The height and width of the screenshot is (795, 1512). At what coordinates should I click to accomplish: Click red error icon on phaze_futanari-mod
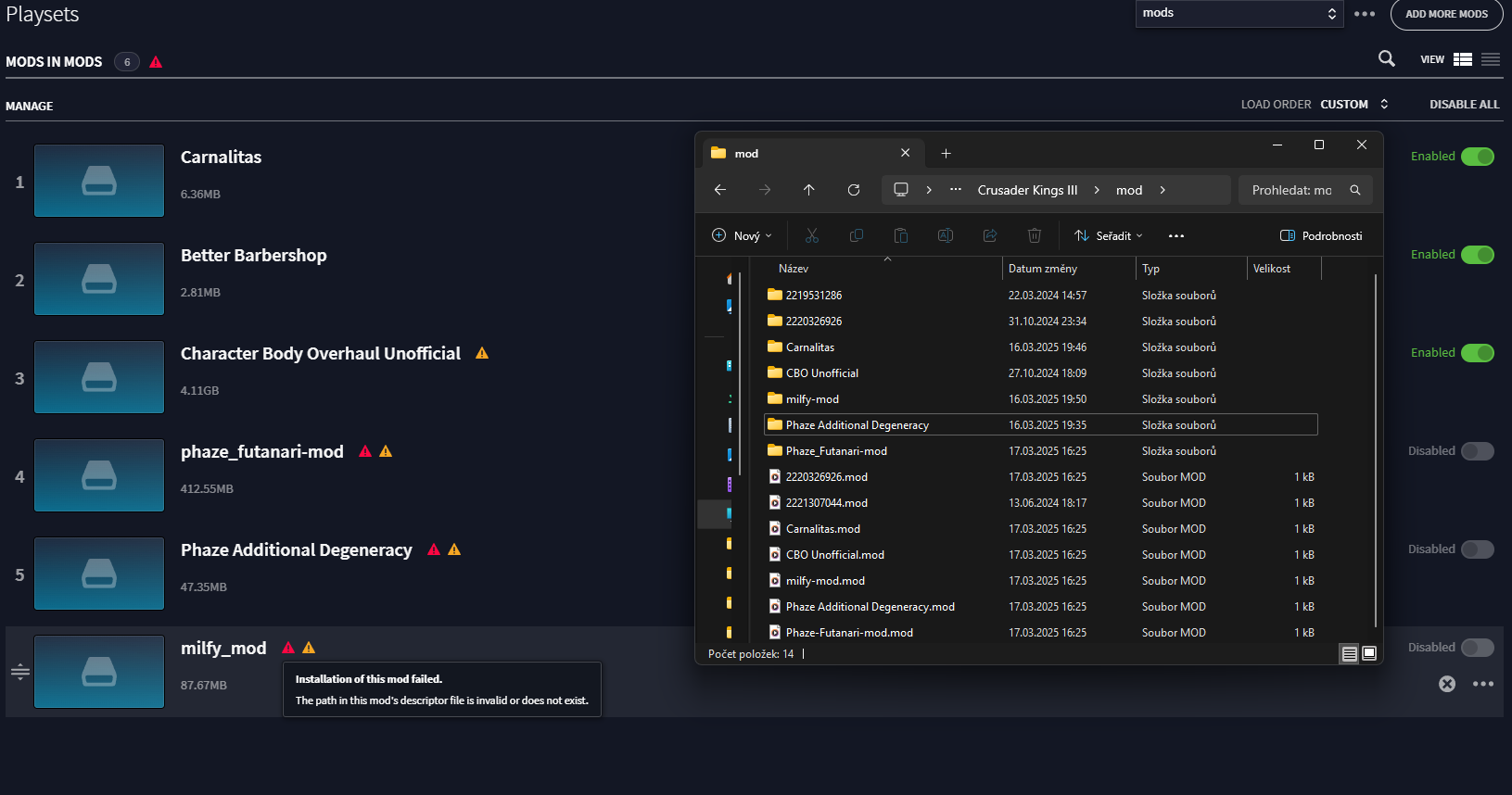click(365, 451)
